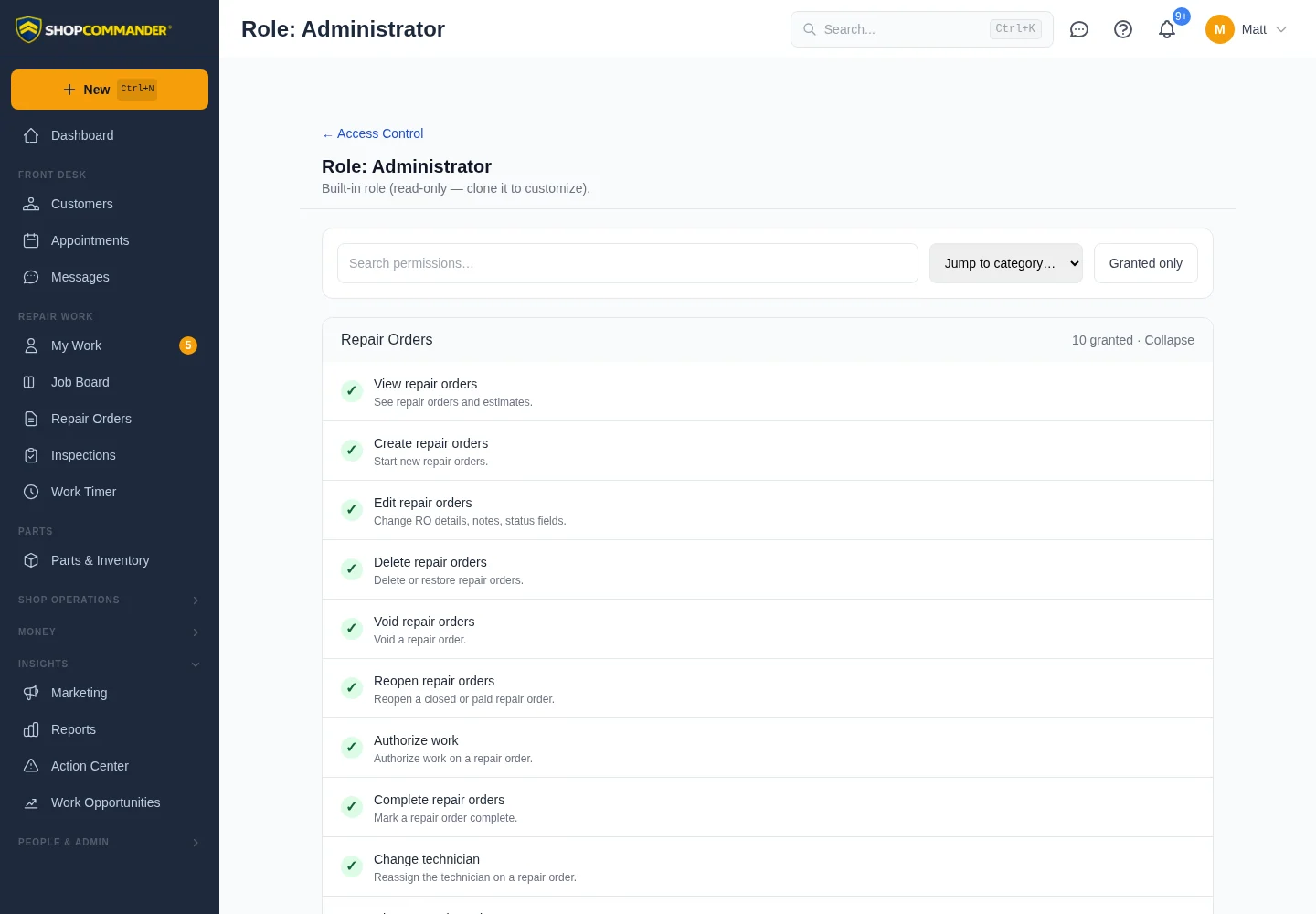Click the Work Timer clock icon
The image size is (1316, 914).
(x=31, y=492)
